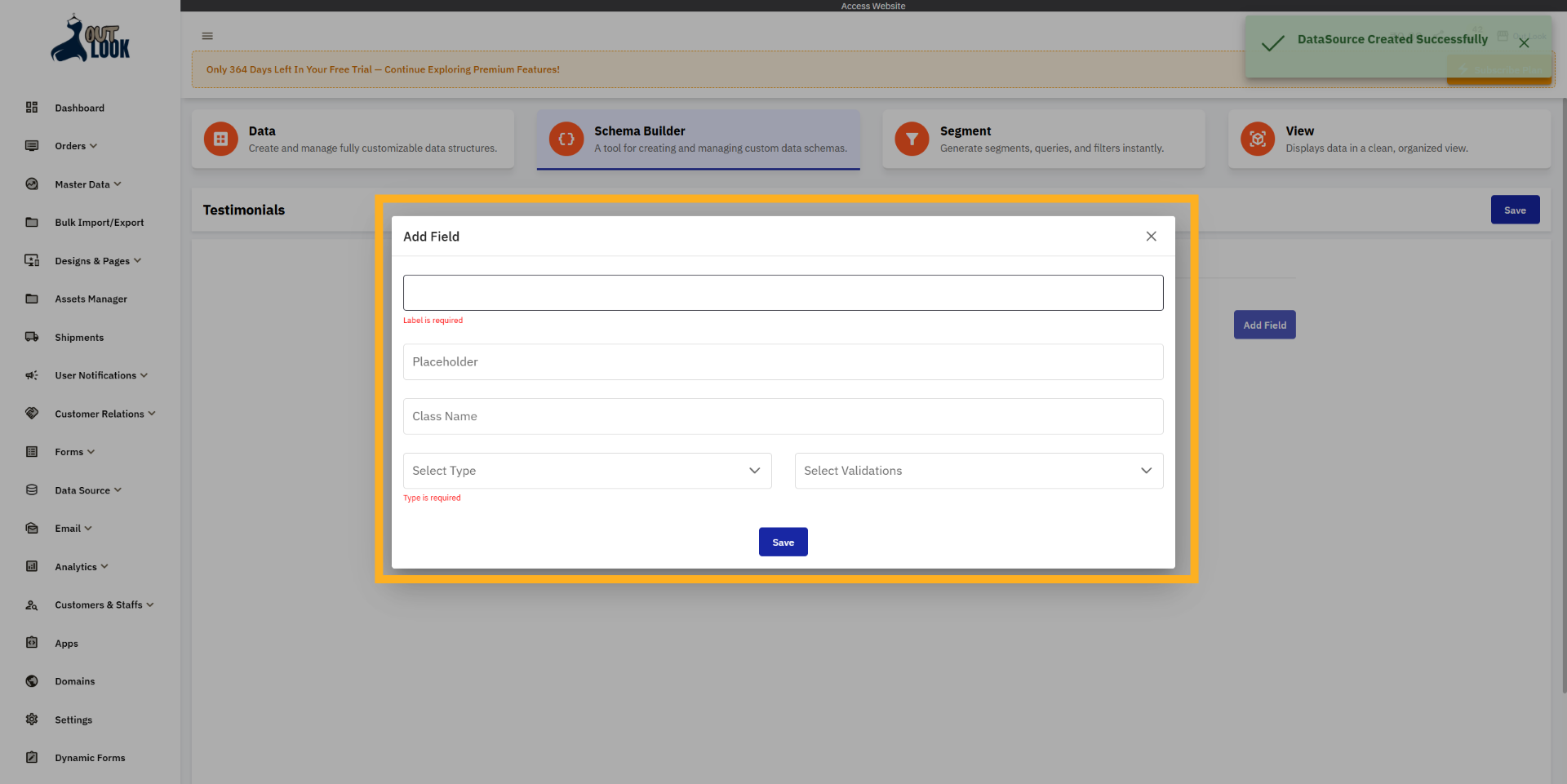1567x784 pixels.
Task: Select the Designs & Pages icon
Action: tap(32, 260)
